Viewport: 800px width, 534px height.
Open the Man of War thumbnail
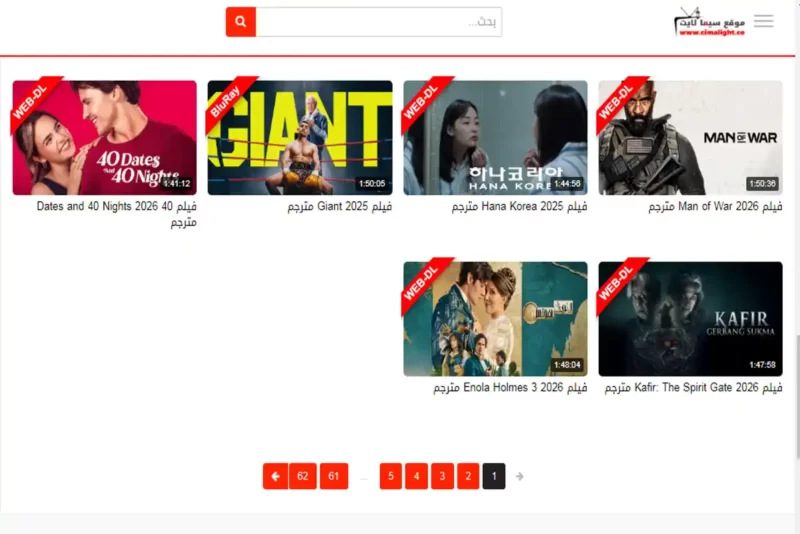pyautogui.click(x=690, y=138)
